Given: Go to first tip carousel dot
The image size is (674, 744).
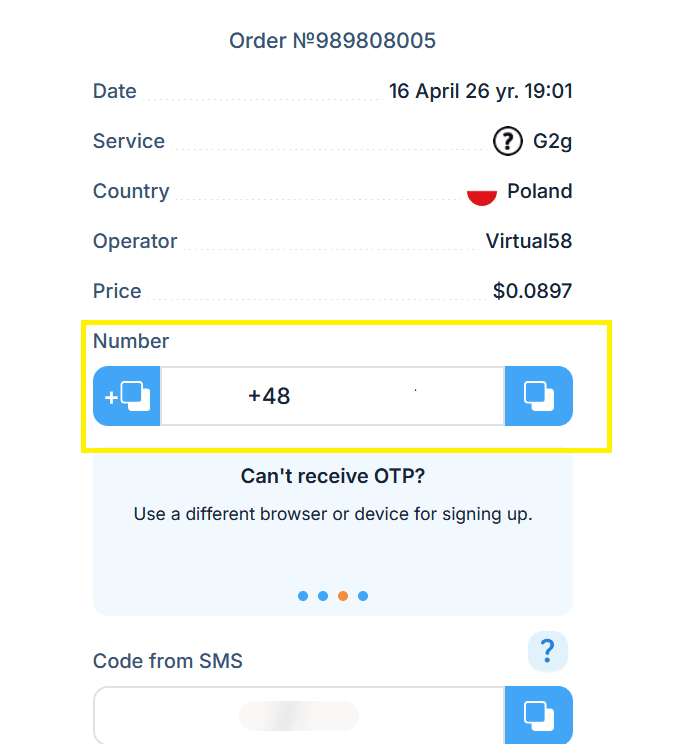Looking at the screenshot, I should point(303,596).
